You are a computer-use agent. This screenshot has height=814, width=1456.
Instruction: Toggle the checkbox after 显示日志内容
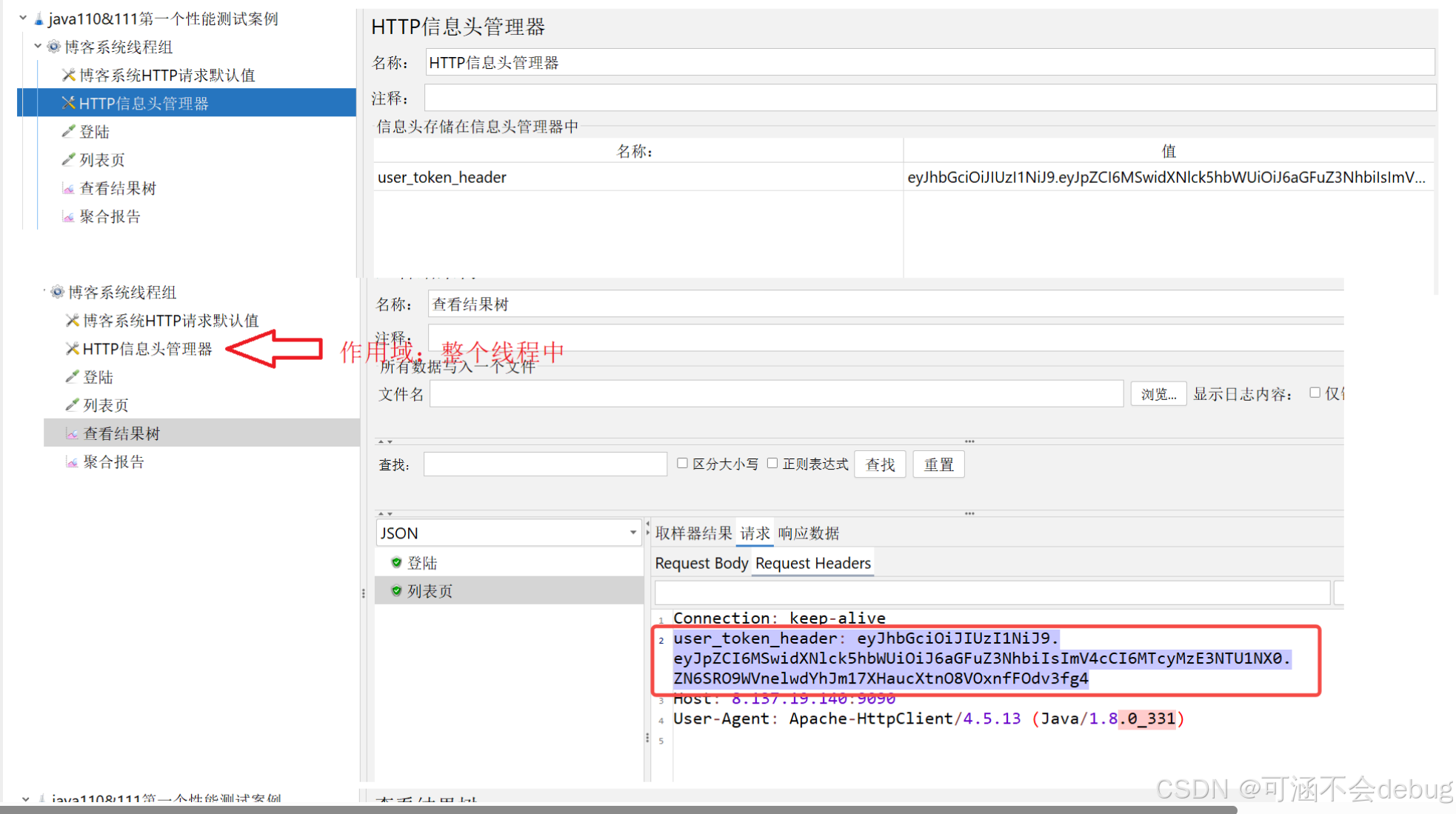coord(1315,393)
